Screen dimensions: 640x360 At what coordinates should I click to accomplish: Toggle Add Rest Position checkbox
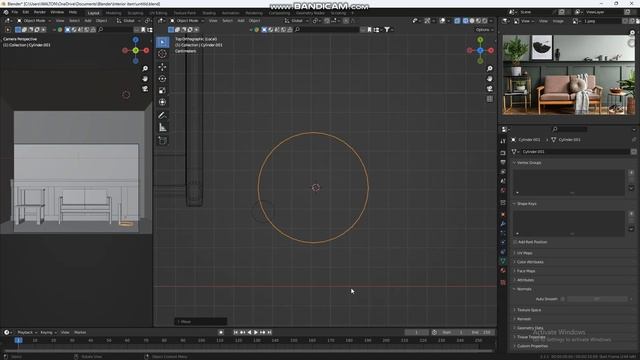pos(515,242)
